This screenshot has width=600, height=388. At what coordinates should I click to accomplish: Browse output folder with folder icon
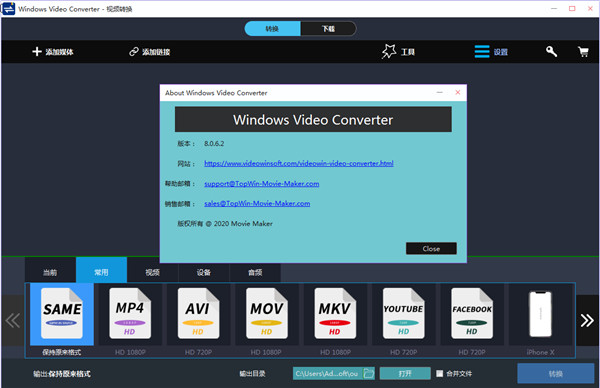point(368,373)
